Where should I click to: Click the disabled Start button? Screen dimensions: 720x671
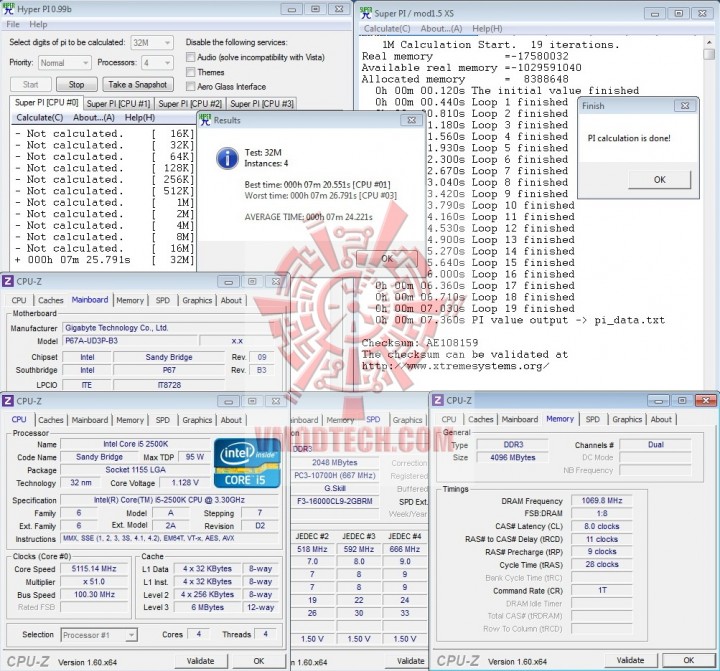pos(31,85)
